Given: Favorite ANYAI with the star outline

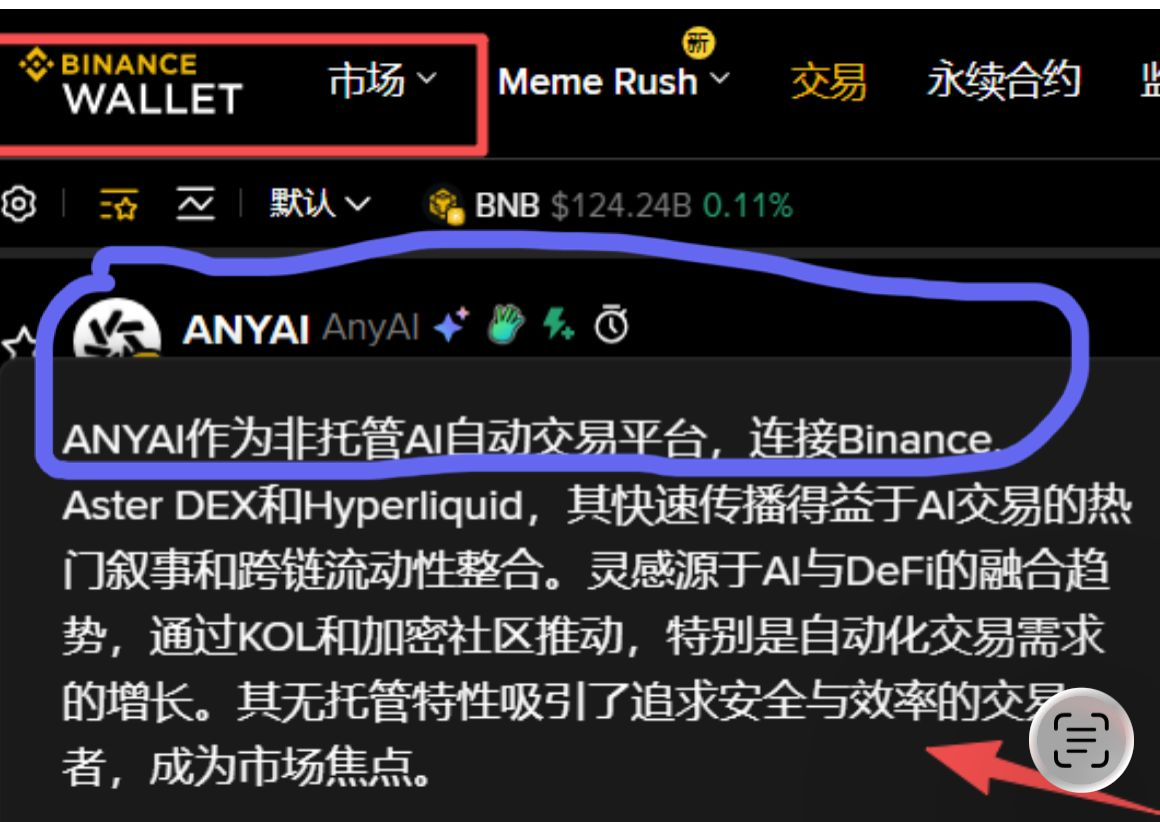Looking at the screenshot, I should [18, 345].
